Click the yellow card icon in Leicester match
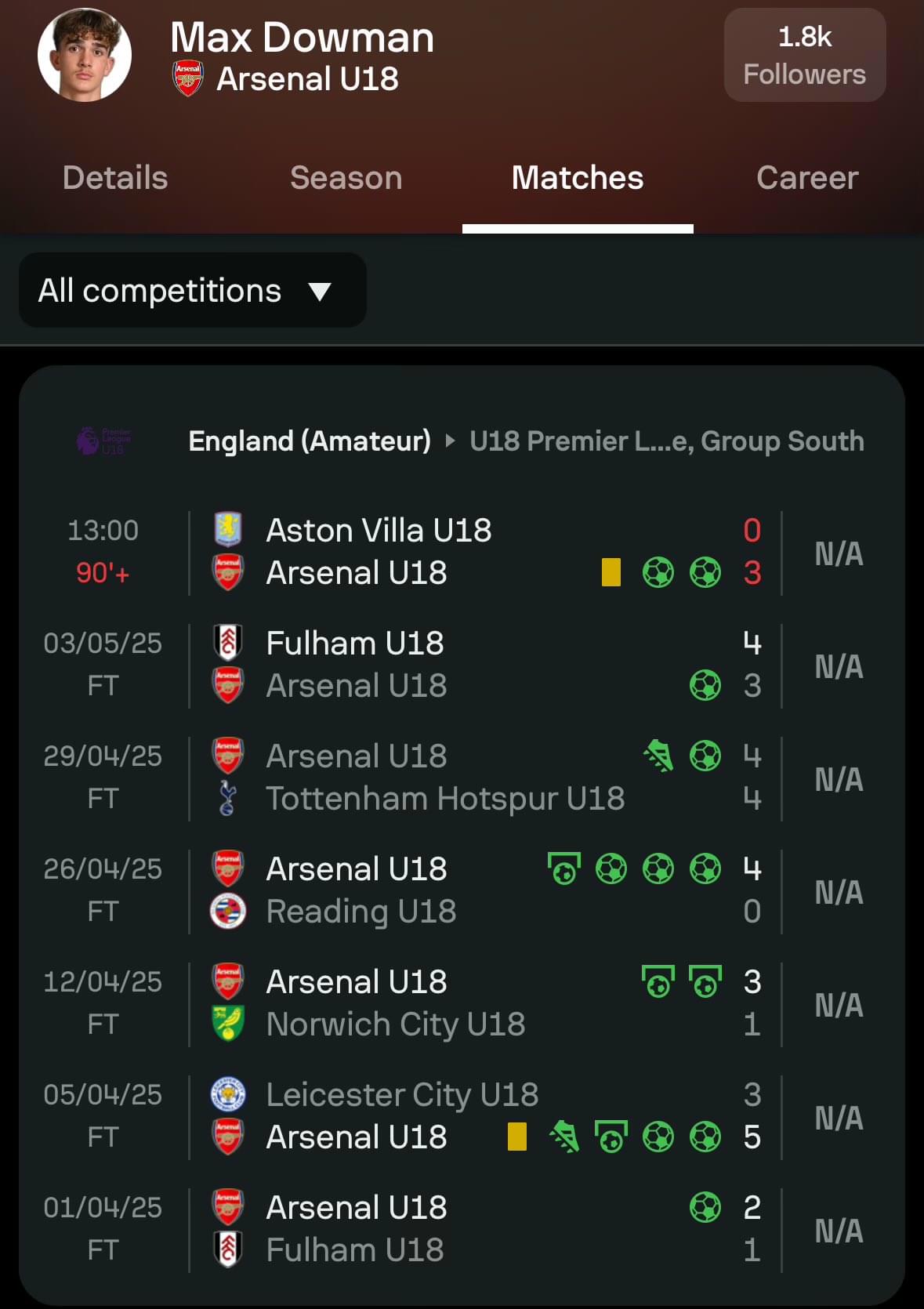This screenshot has height=1309, width=924. pyautogui.click(x=517, y=1137)
